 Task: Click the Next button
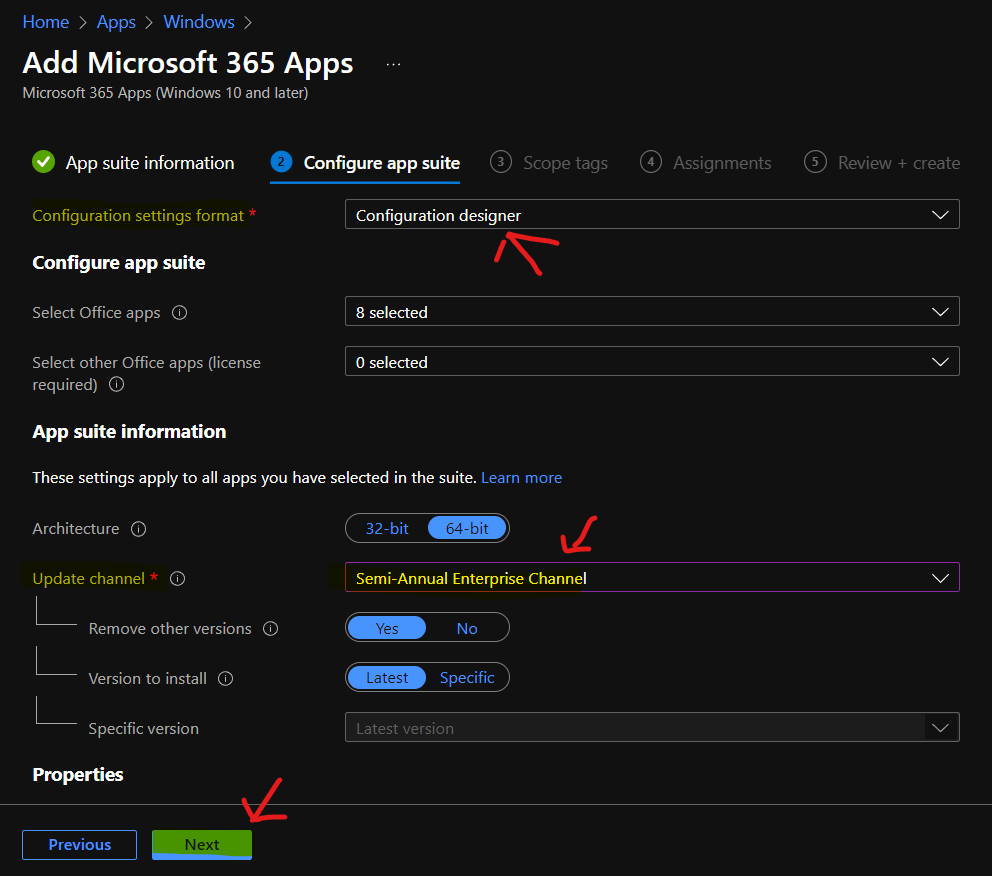tap(202, 845)
